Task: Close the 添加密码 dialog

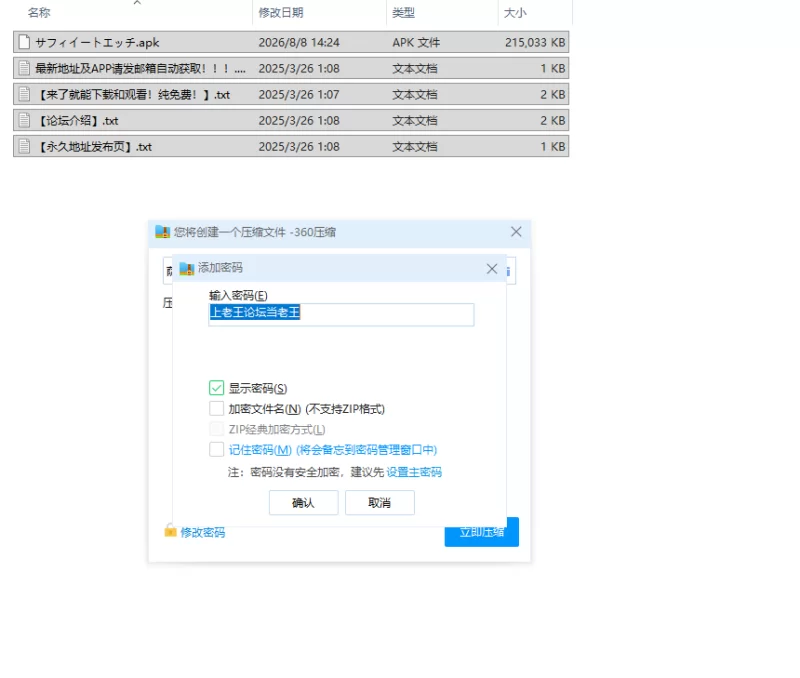Action: pos(492,268)
